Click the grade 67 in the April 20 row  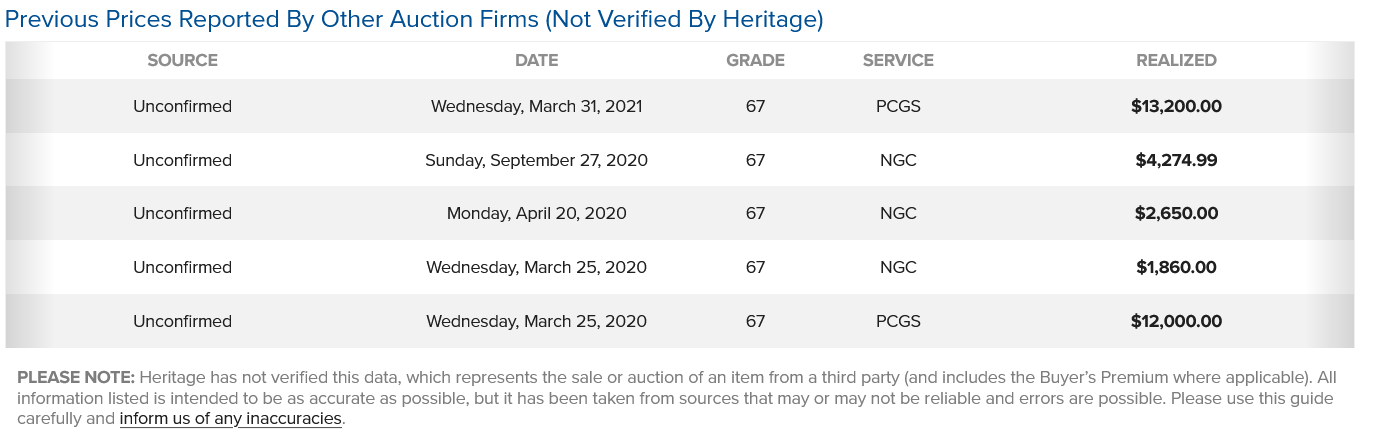tap(755, 213)
